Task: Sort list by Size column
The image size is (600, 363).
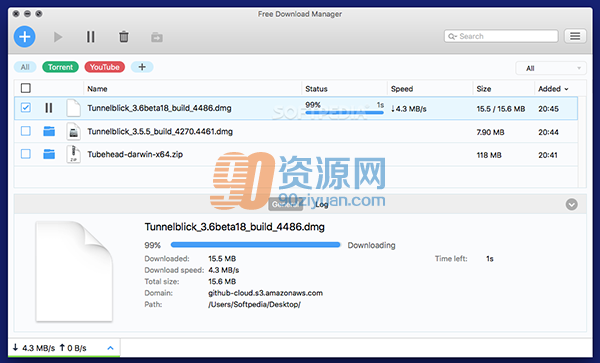Action: click(x=484, y=89)
